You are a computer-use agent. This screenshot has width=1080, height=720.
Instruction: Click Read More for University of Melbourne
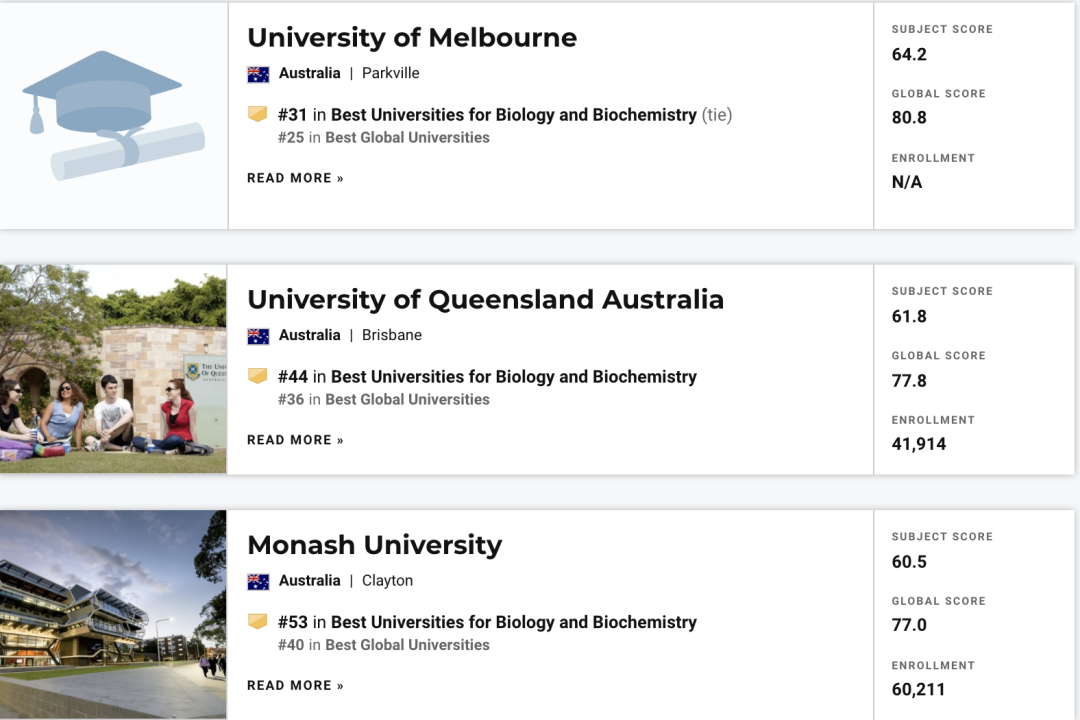(295, 178)
